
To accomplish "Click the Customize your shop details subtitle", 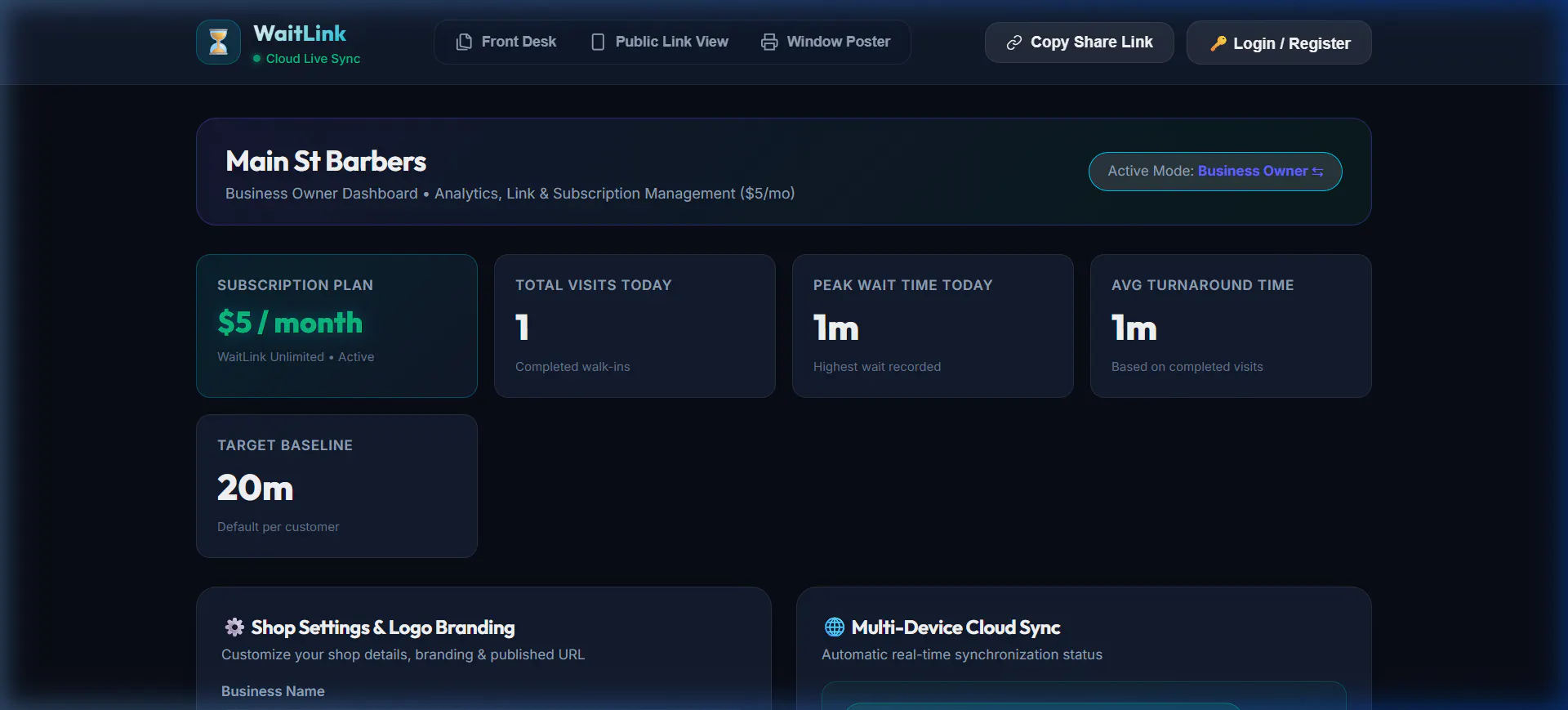I will click(403, 654).
